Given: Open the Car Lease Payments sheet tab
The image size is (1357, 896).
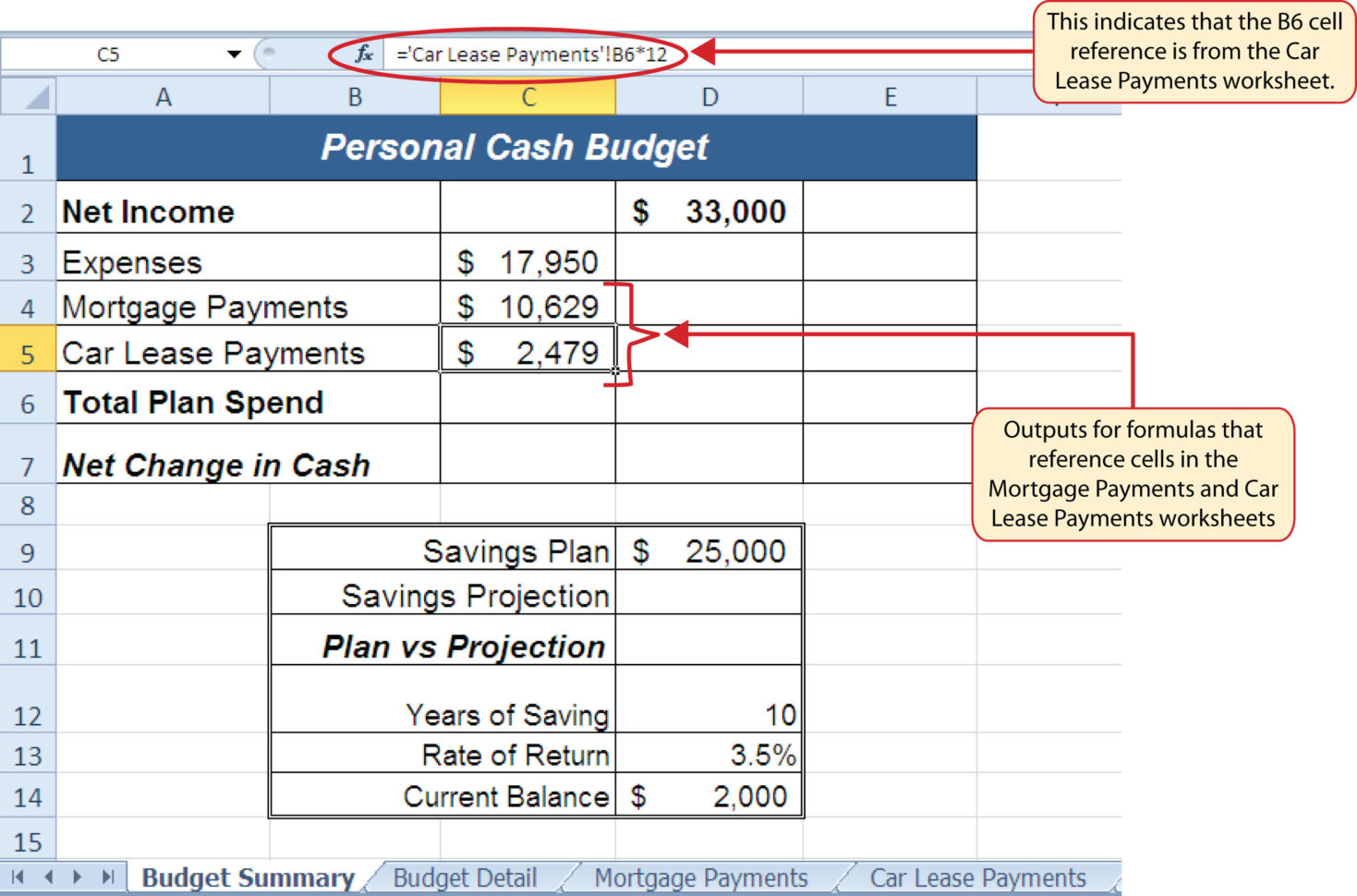Looking at the screenshot, I should pos(977,878).
